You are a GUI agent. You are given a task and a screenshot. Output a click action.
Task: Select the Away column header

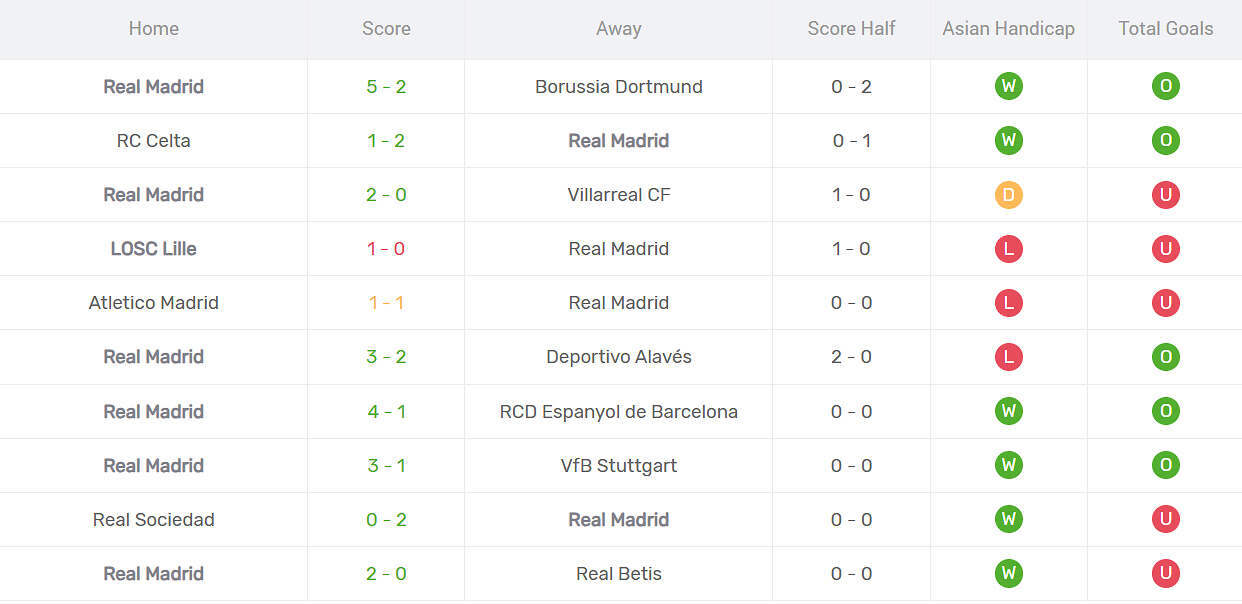(618, 29)
